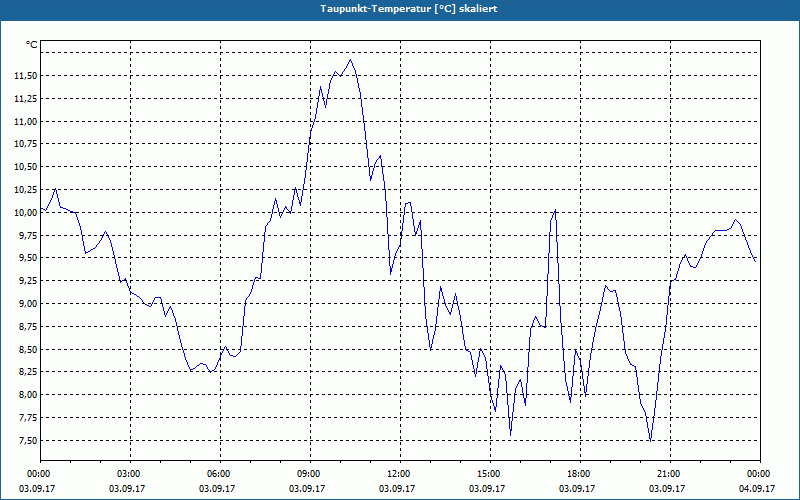Select the 06:00 time label
This screenshot has width=800, height=500.
coord(220,474)
